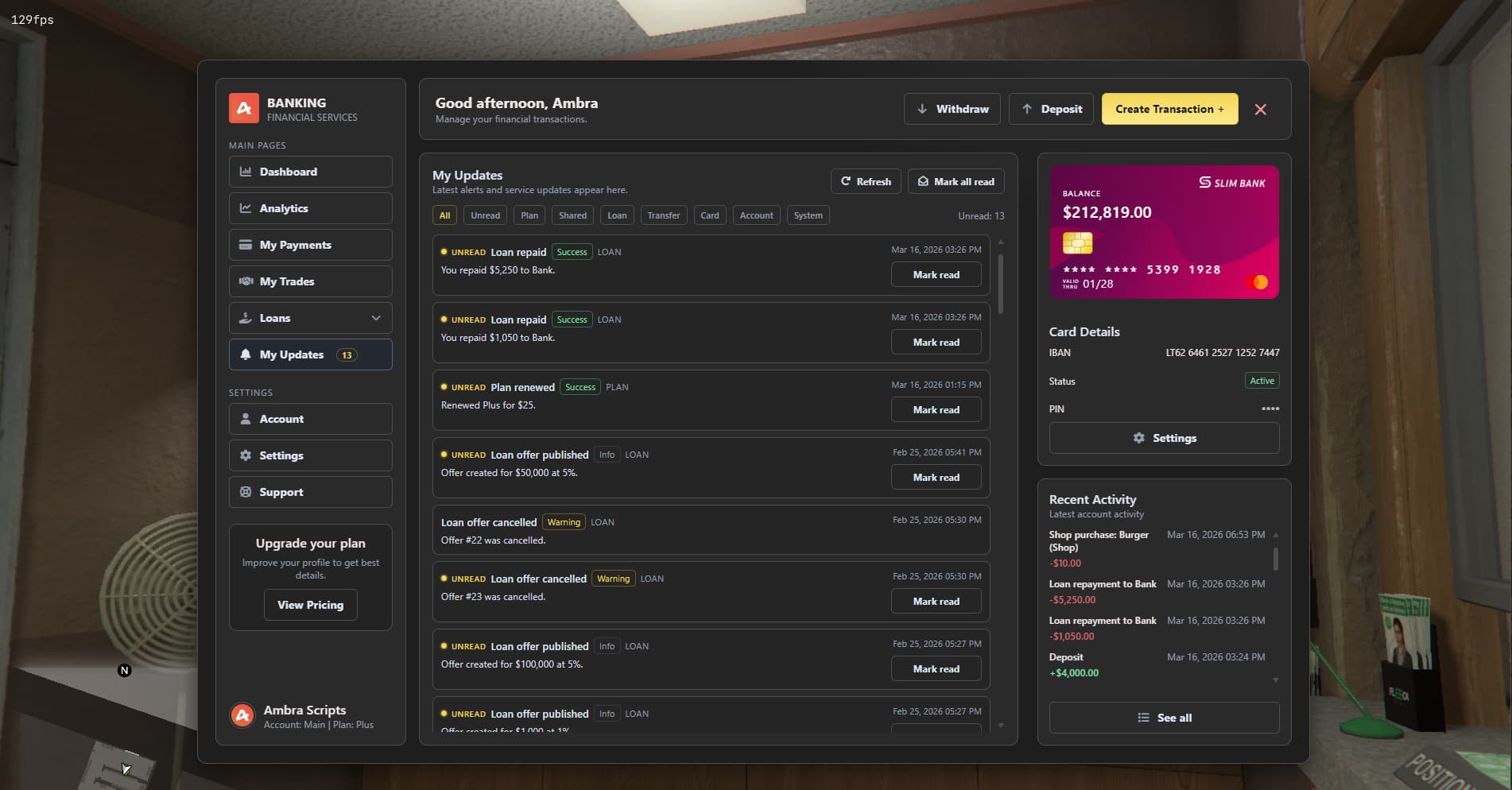Expand the Loans submenu chevron
The width and height of the screenshot is (1512, 790).
(x=376, y=318)
